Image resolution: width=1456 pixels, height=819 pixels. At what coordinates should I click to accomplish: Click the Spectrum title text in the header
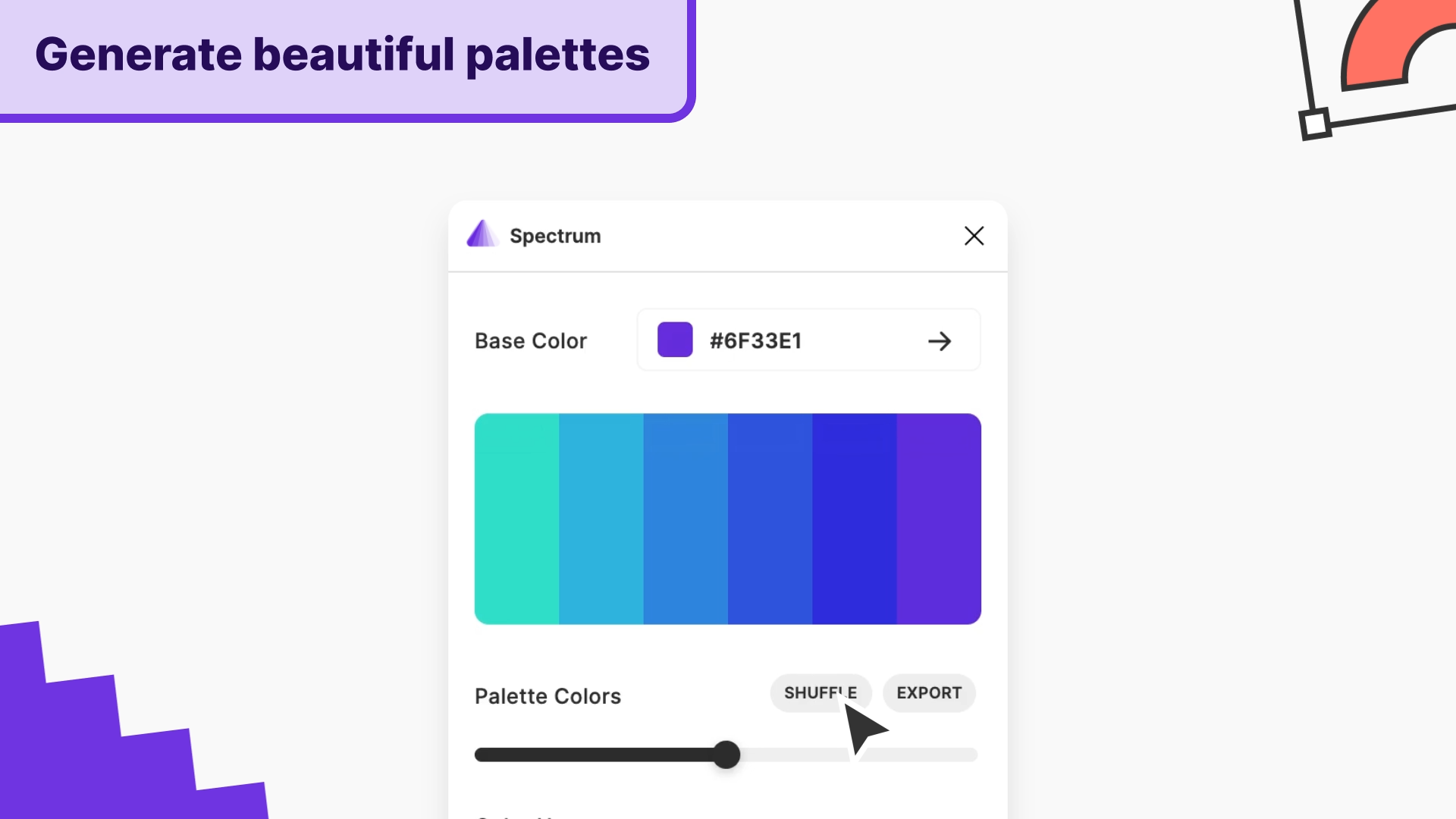point(554,236)
